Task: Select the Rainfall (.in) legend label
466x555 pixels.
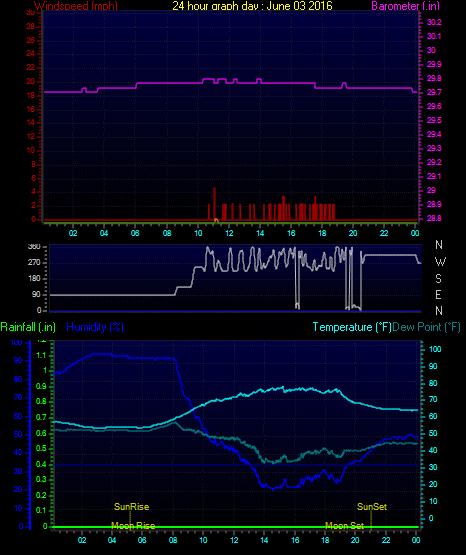Action: (28, 327)
